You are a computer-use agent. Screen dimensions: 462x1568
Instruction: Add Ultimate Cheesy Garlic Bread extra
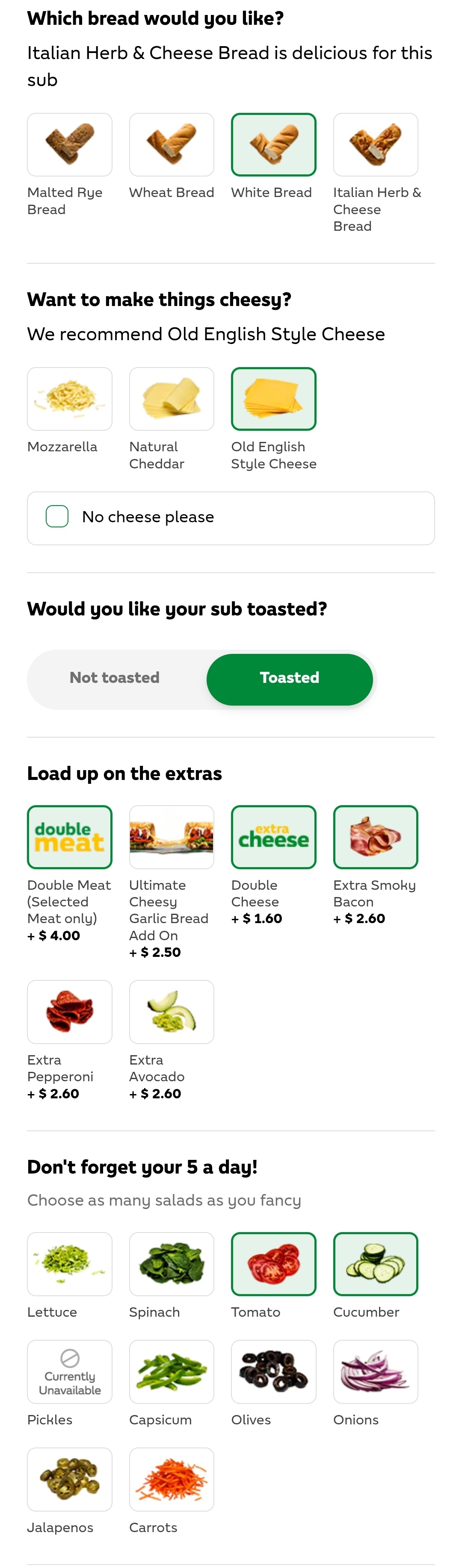[x=171, y=837]
